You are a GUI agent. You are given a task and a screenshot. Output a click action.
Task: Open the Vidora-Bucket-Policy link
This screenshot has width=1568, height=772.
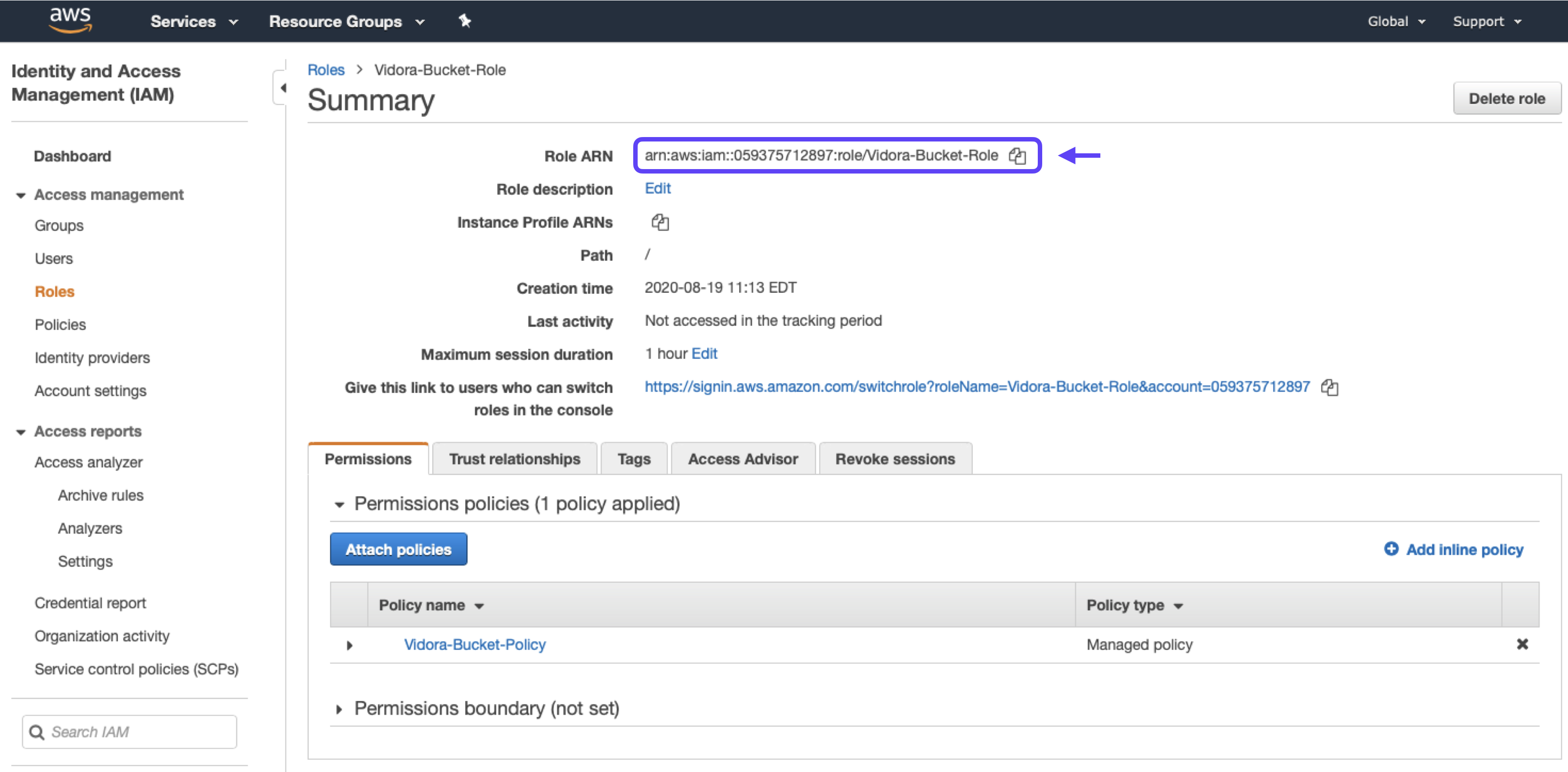click(475, 645)
